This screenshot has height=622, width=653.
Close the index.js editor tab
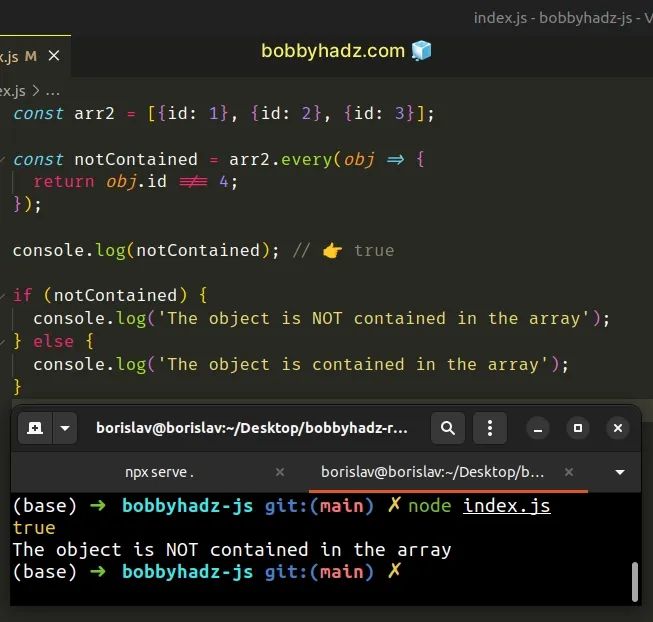coord(54,56)
